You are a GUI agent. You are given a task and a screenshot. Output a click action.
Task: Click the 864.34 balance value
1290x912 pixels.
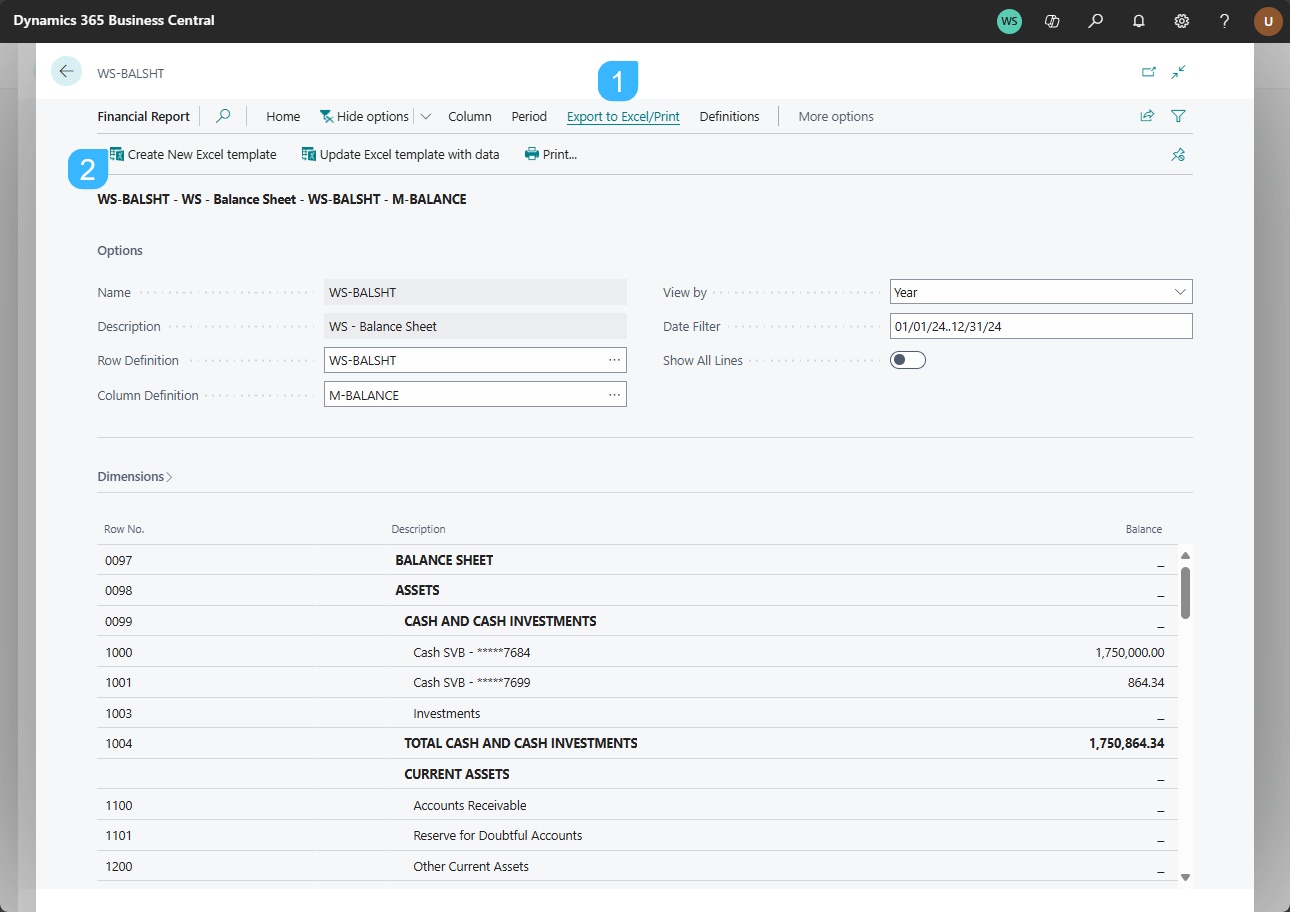(1145, 682)
